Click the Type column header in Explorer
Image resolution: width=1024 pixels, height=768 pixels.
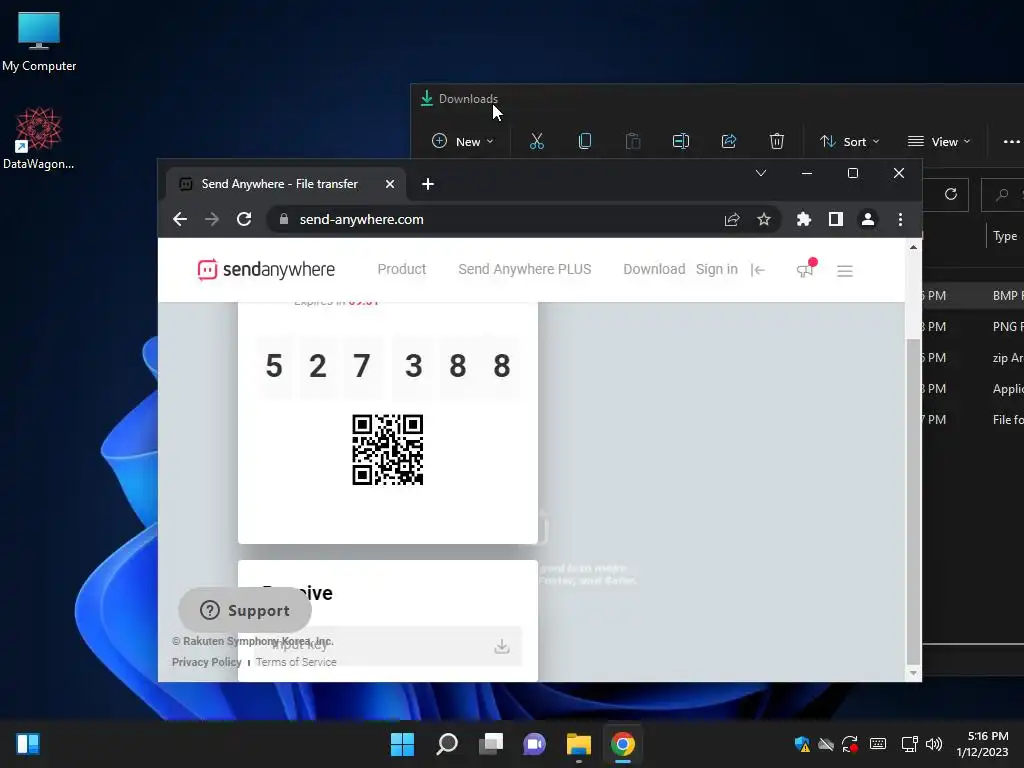point(1005,236)
